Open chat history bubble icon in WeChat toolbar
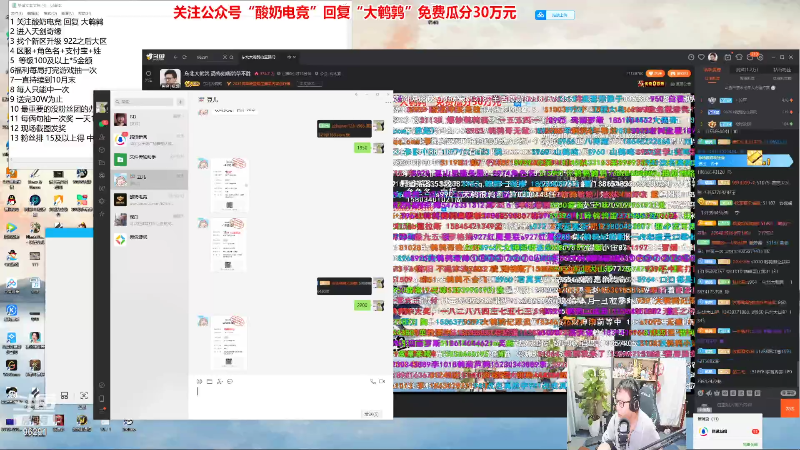Image resolution: width=800 pixels, height=450 pixels. coord(230,382)
